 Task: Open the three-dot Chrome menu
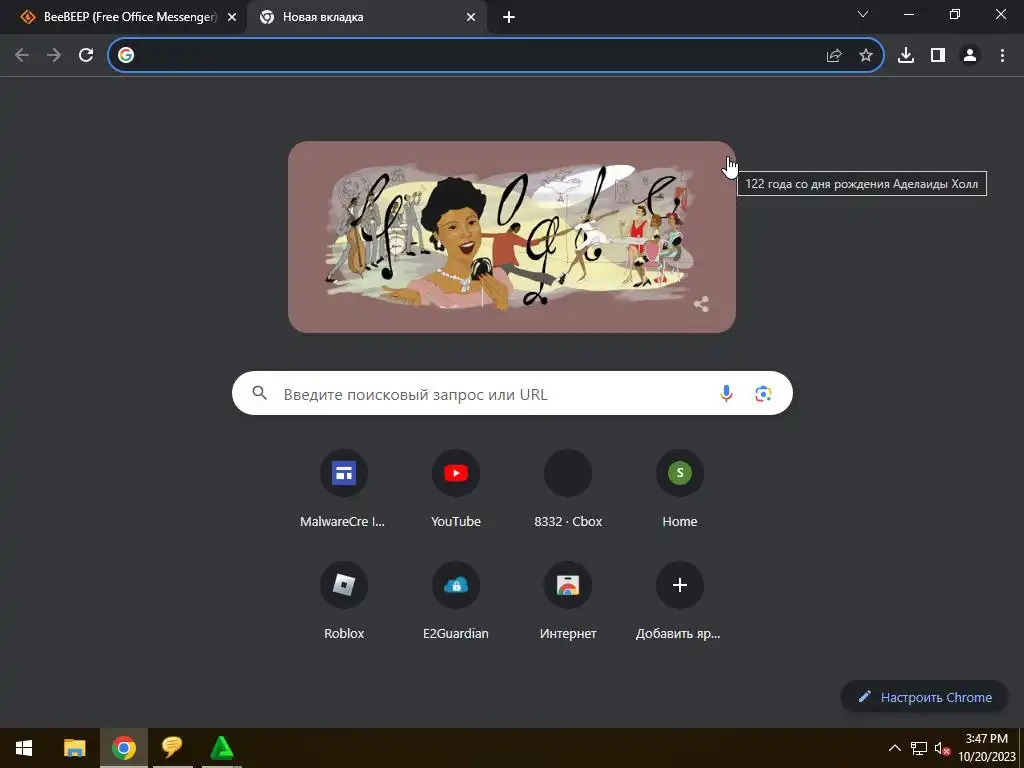tap(1002, 56)
